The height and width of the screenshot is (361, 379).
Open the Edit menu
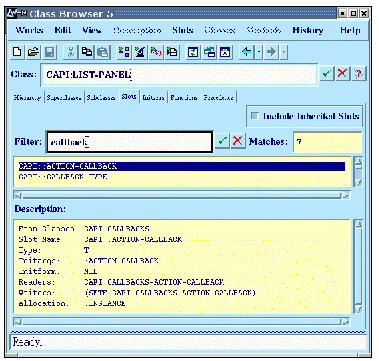63,30
